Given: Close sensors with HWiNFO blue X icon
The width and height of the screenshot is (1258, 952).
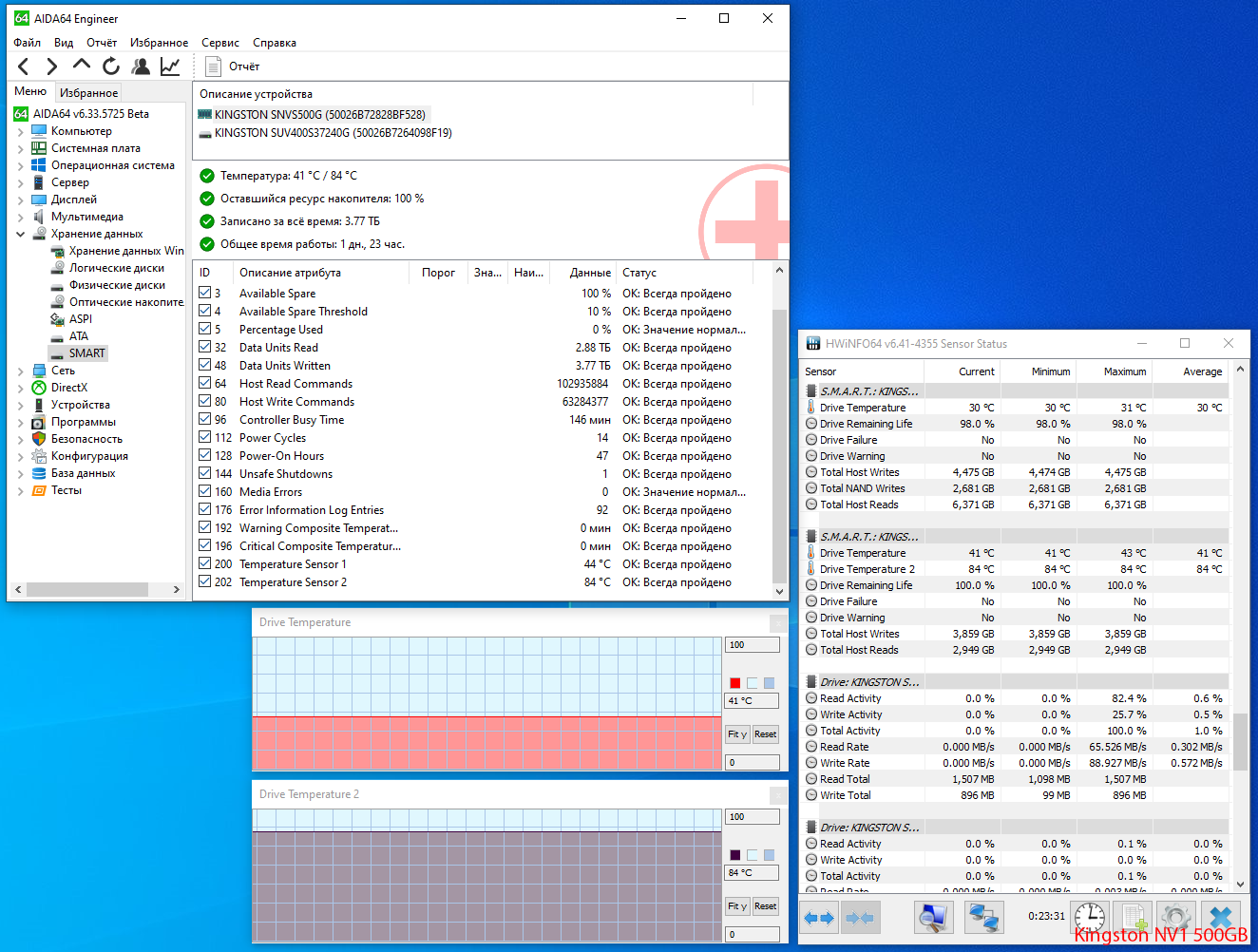Looking at the screenshot, I should [1221, 918].
